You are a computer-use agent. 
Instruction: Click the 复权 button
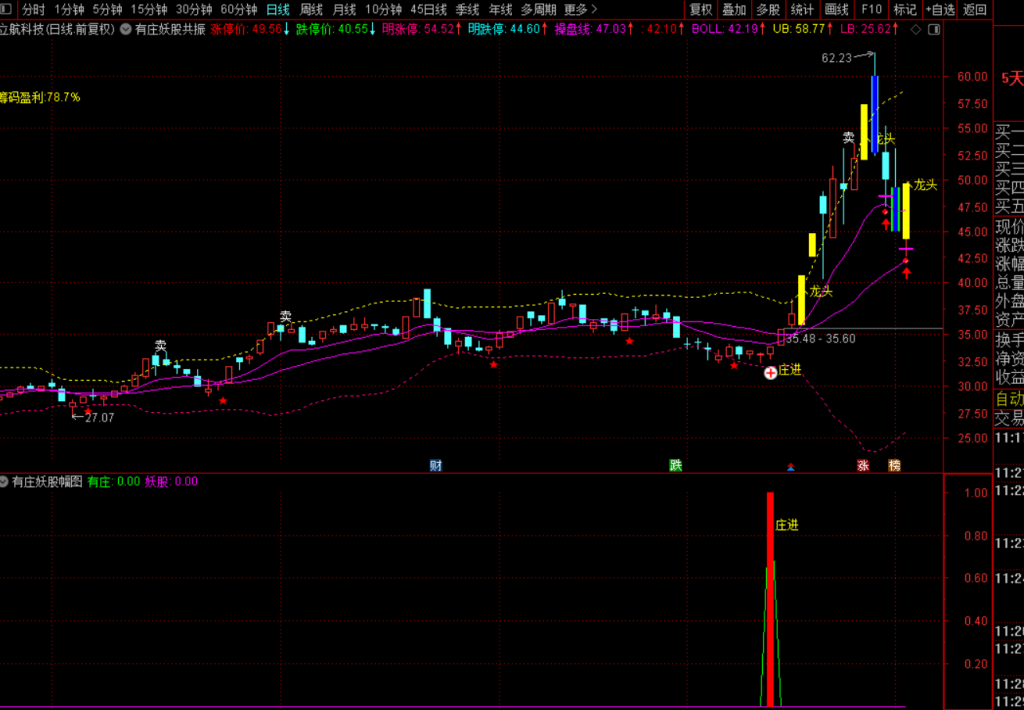click(x=701, y=9)
